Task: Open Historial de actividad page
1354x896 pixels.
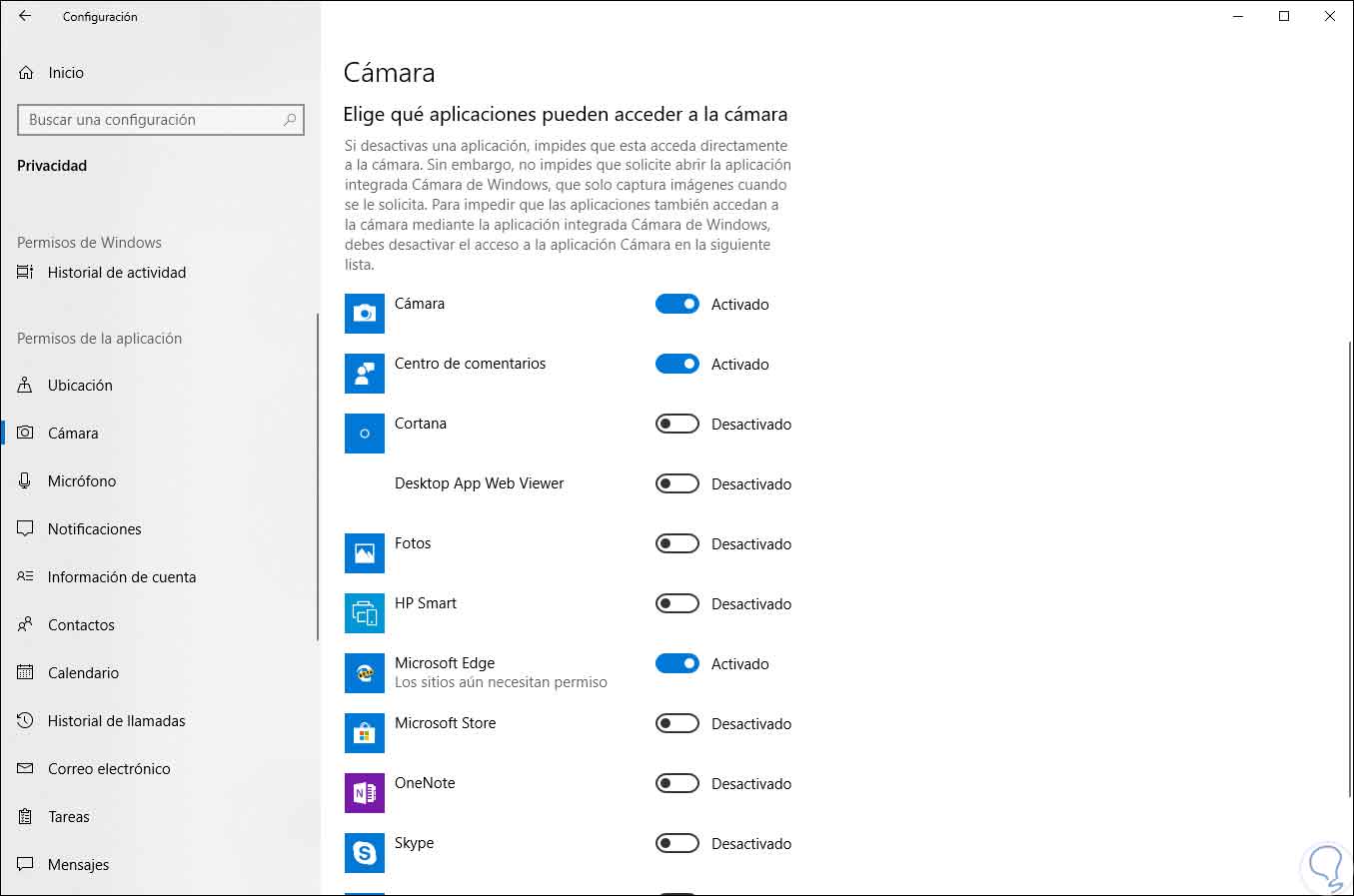Action: (x=116, y=273)
